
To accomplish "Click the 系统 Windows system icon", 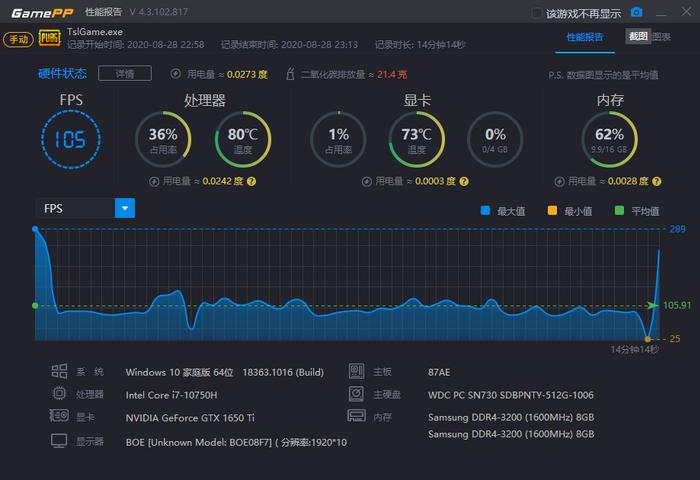I will [59, 371].
